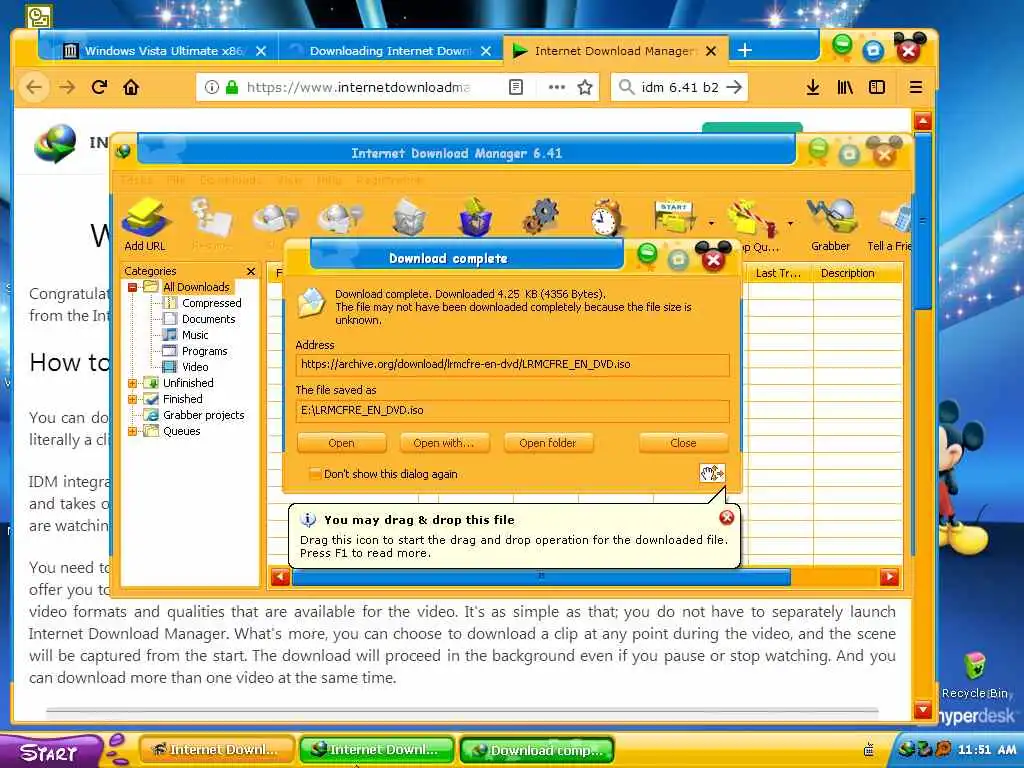Click the file saved as path field
1024x768 pixels.
(x=513, y=410)
